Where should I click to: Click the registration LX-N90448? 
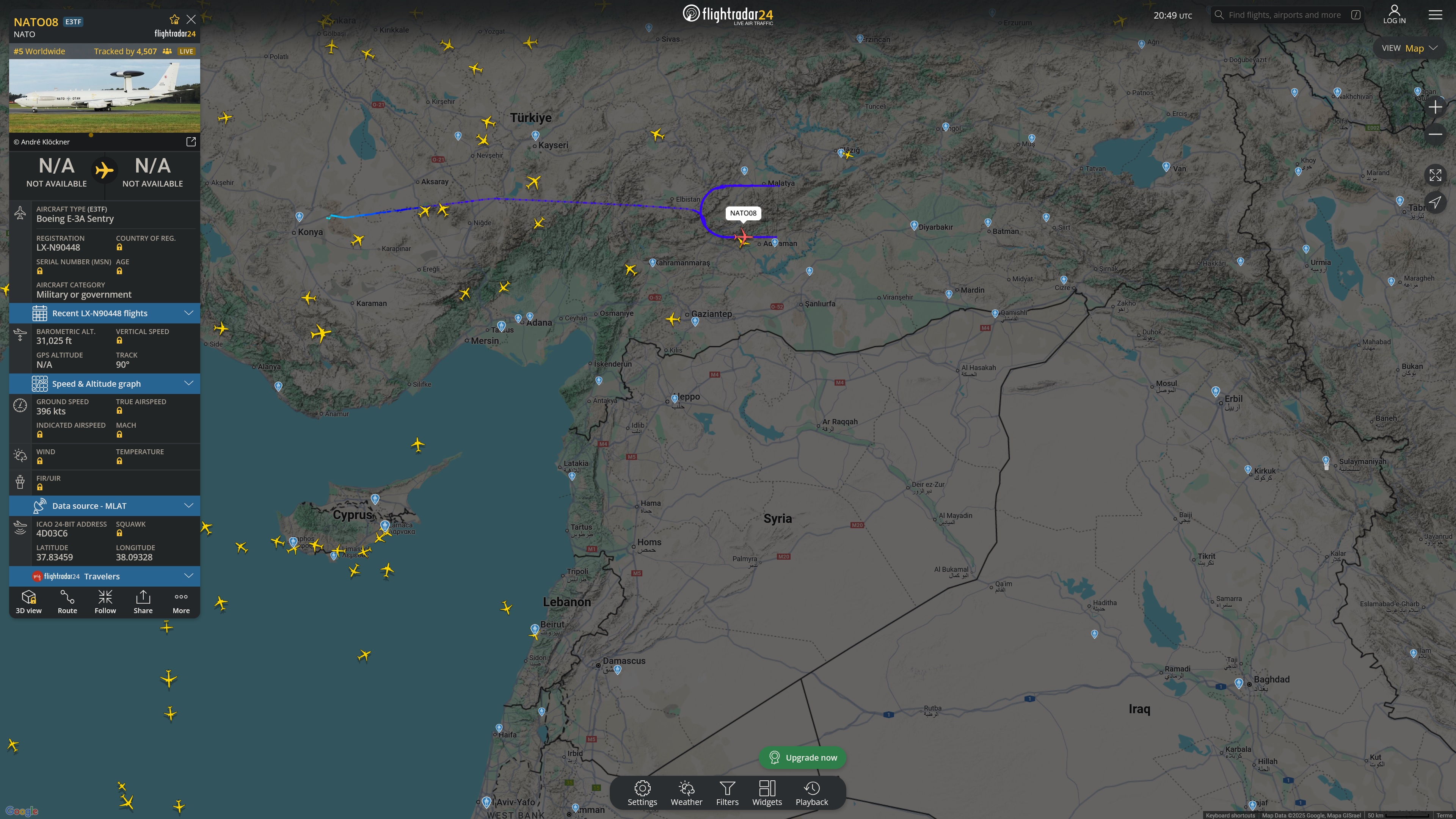click(x=58, y=248)
